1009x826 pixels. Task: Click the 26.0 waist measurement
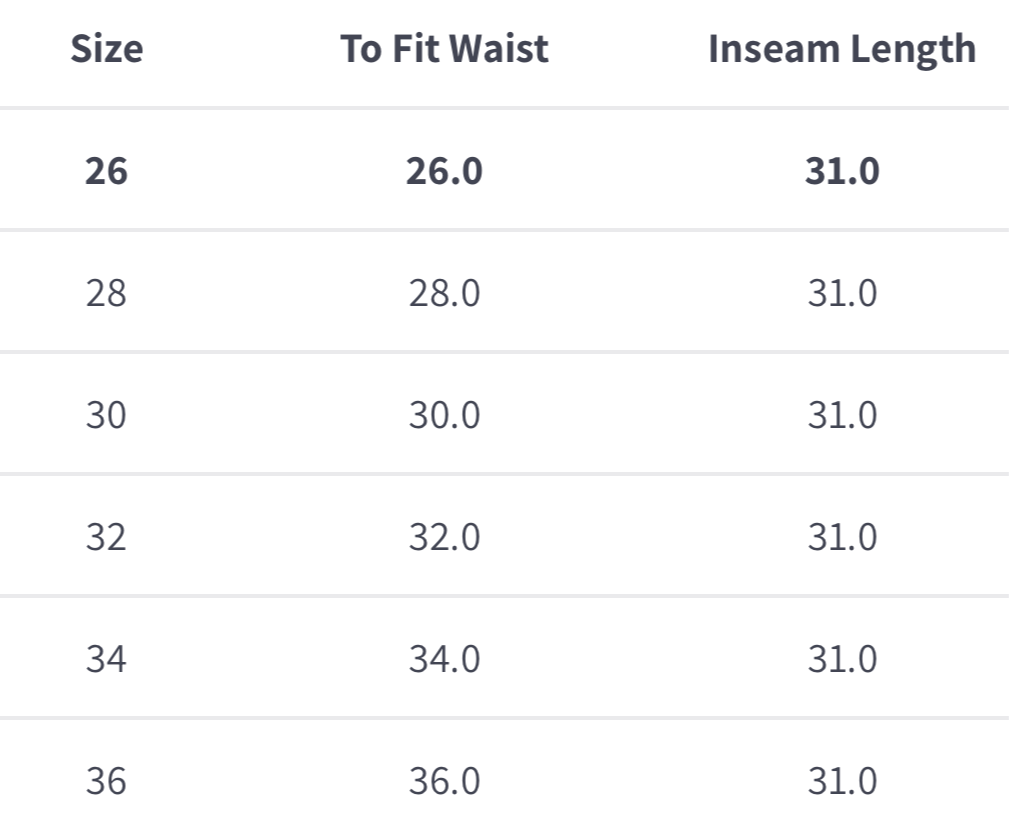coord(444,172)
